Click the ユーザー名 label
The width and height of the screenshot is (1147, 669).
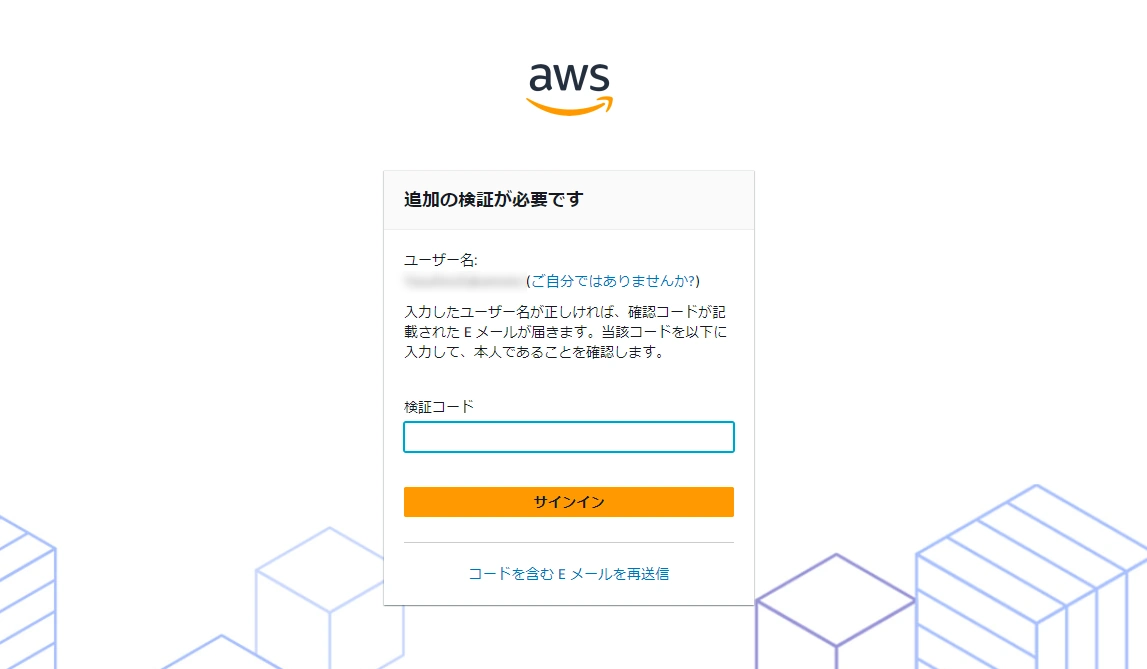pos(440,260)
